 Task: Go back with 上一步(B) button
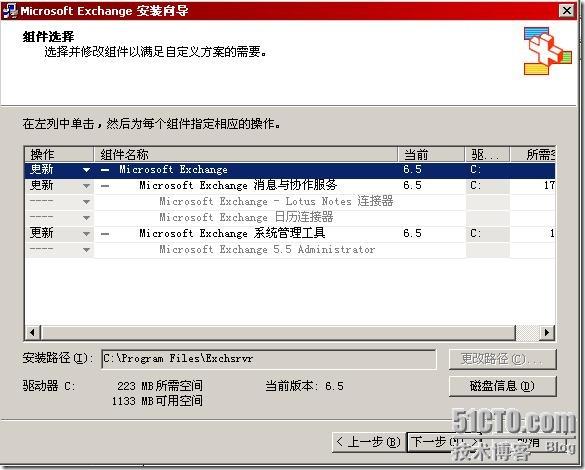[368, 442]
